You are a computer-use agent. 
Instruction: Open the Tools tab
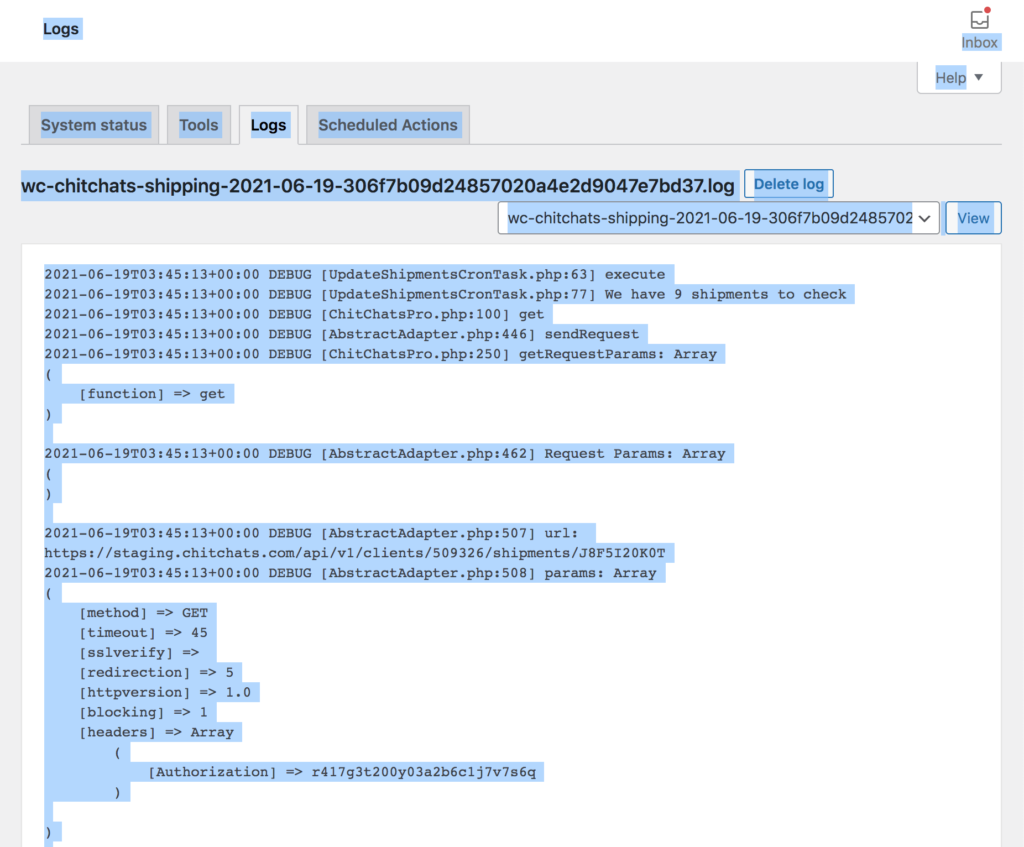point(198,125)
